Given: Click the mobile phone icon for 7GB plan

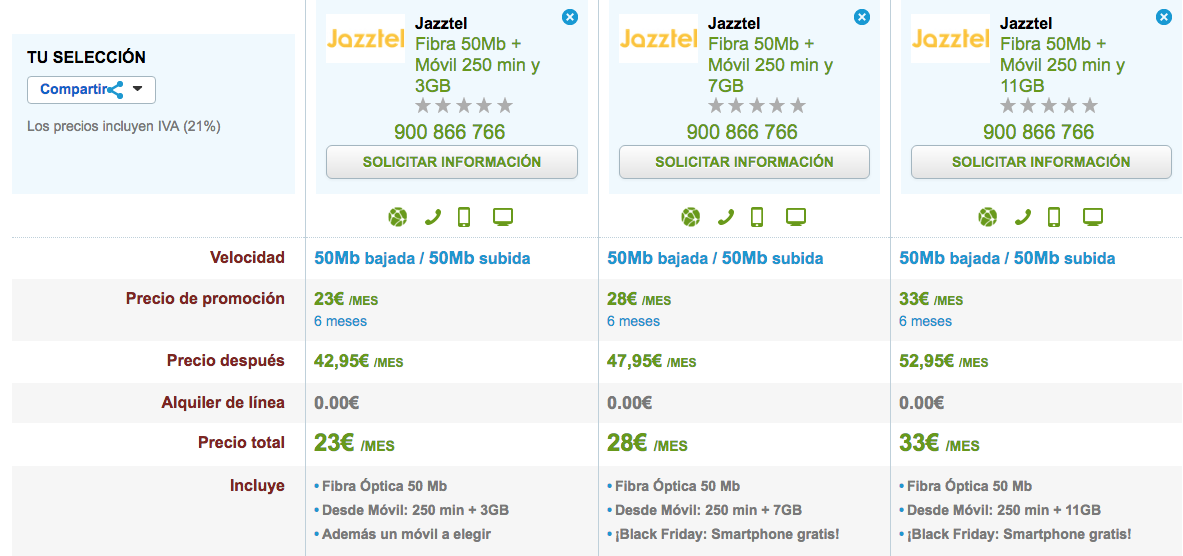Looking at the screenshot, I should point(757,217).
